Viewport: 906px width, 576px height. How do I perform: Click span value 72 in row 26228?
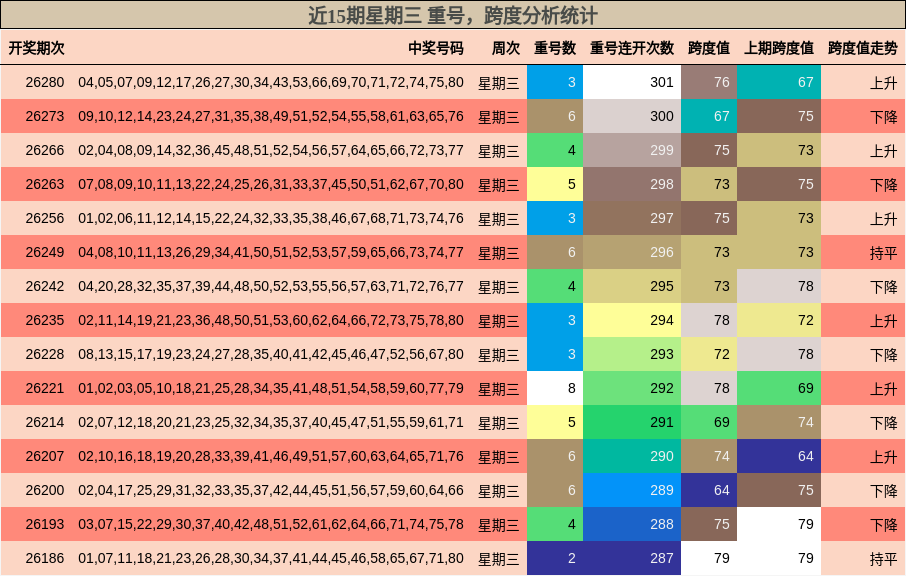709,354
